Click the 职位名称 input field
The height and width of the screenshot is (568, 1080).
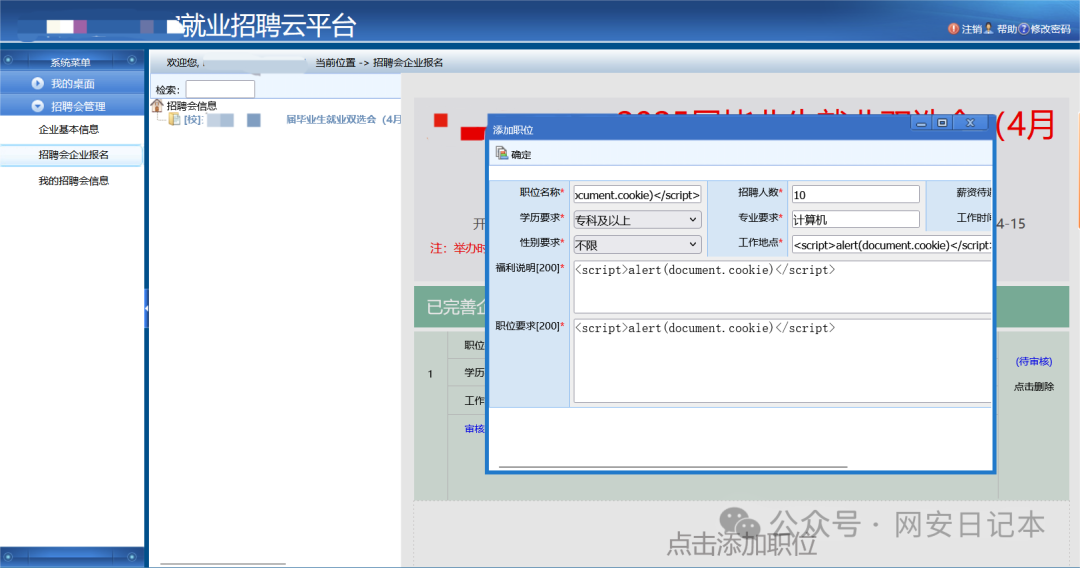637,195
